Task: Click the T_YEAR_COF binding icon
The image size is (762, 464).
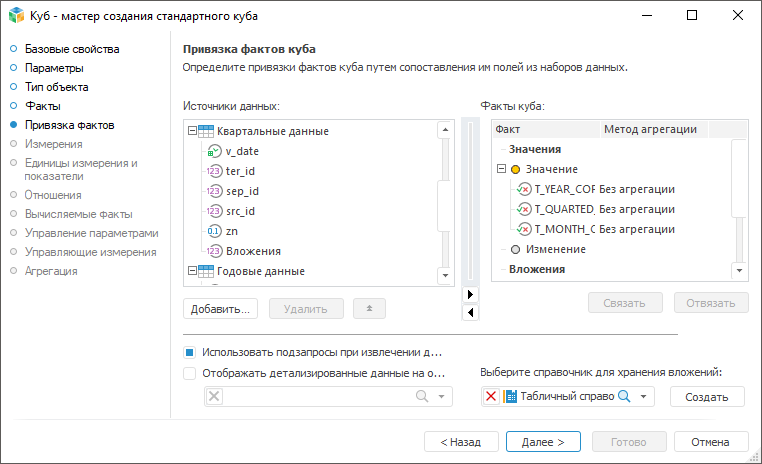Action: click(x=524, y=189)
